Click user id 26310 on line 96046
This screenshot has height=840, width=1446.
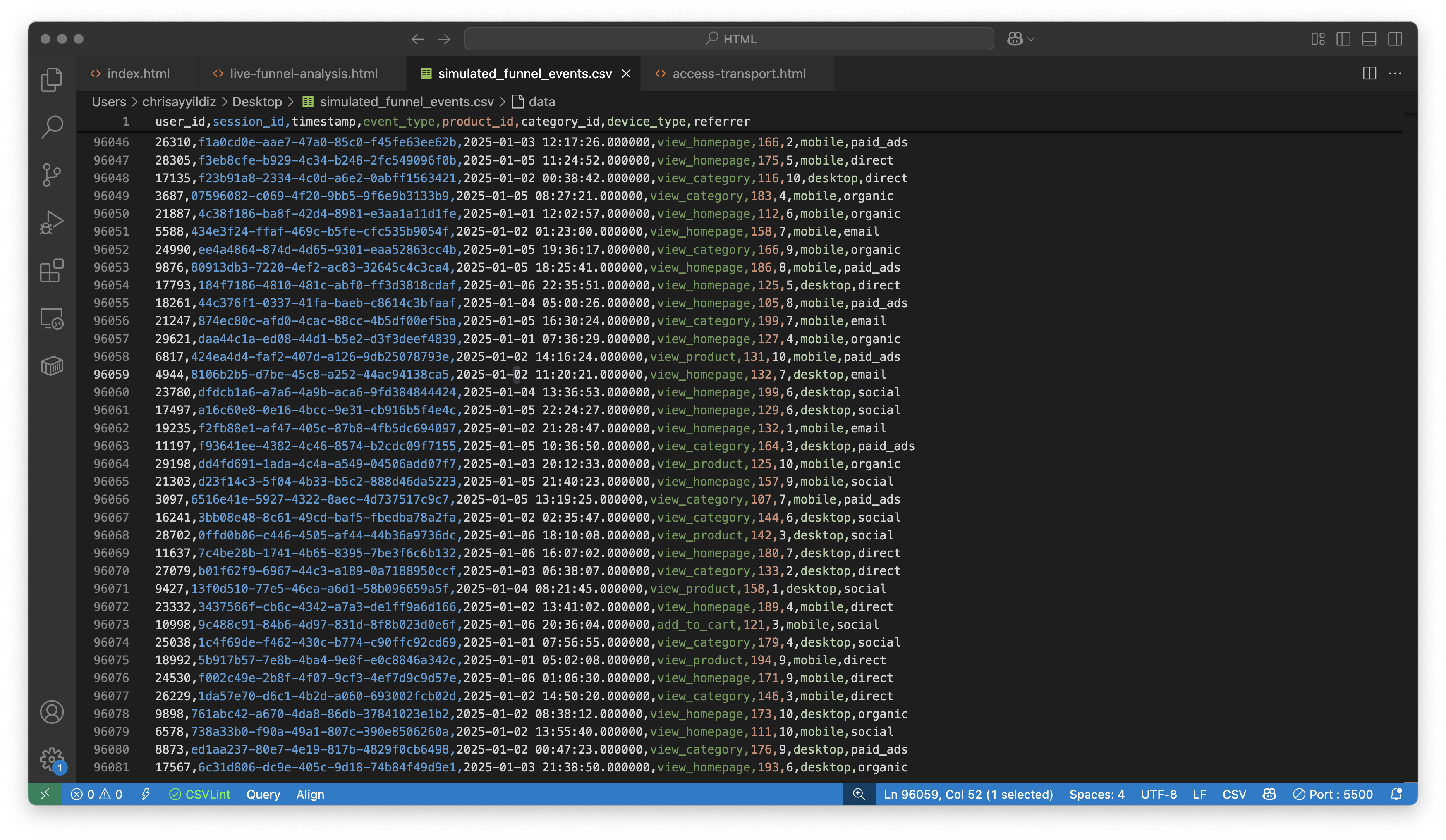click(x=173, y=142)
